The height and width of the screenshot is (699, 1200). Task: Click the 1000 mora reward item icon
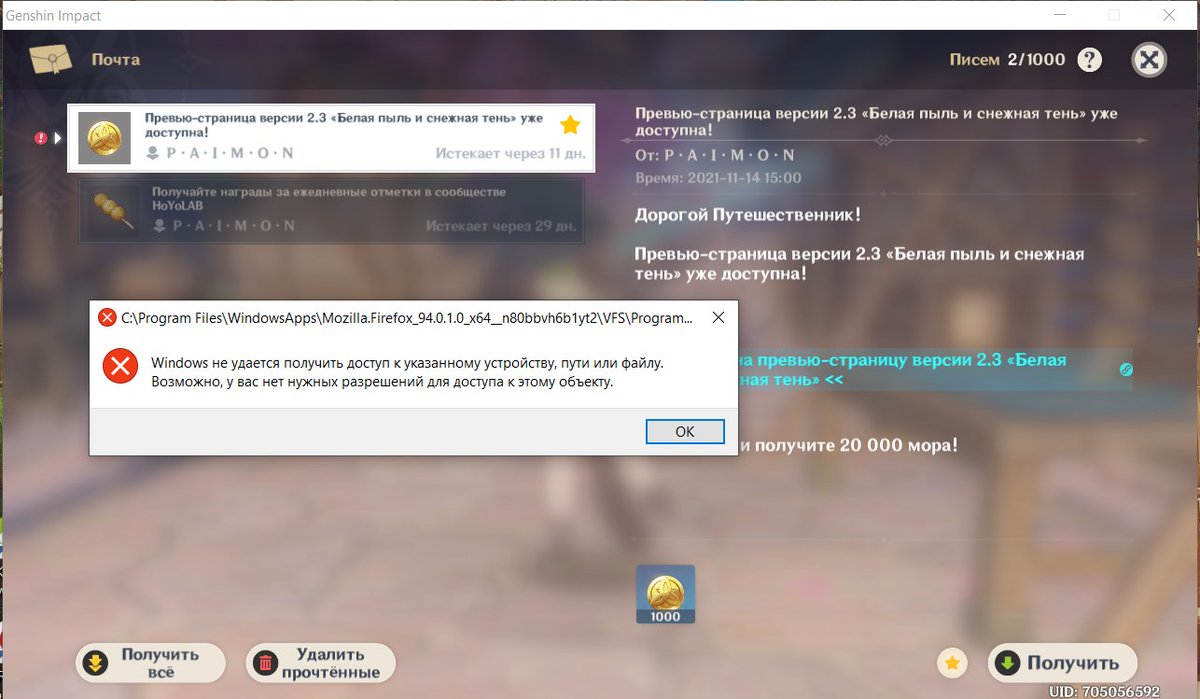[x=665, y=594]
